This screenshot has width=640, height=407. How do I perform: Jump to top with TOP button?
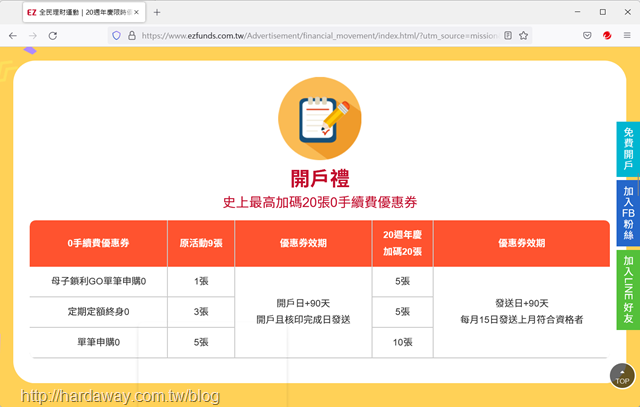[x=622, y=376]
